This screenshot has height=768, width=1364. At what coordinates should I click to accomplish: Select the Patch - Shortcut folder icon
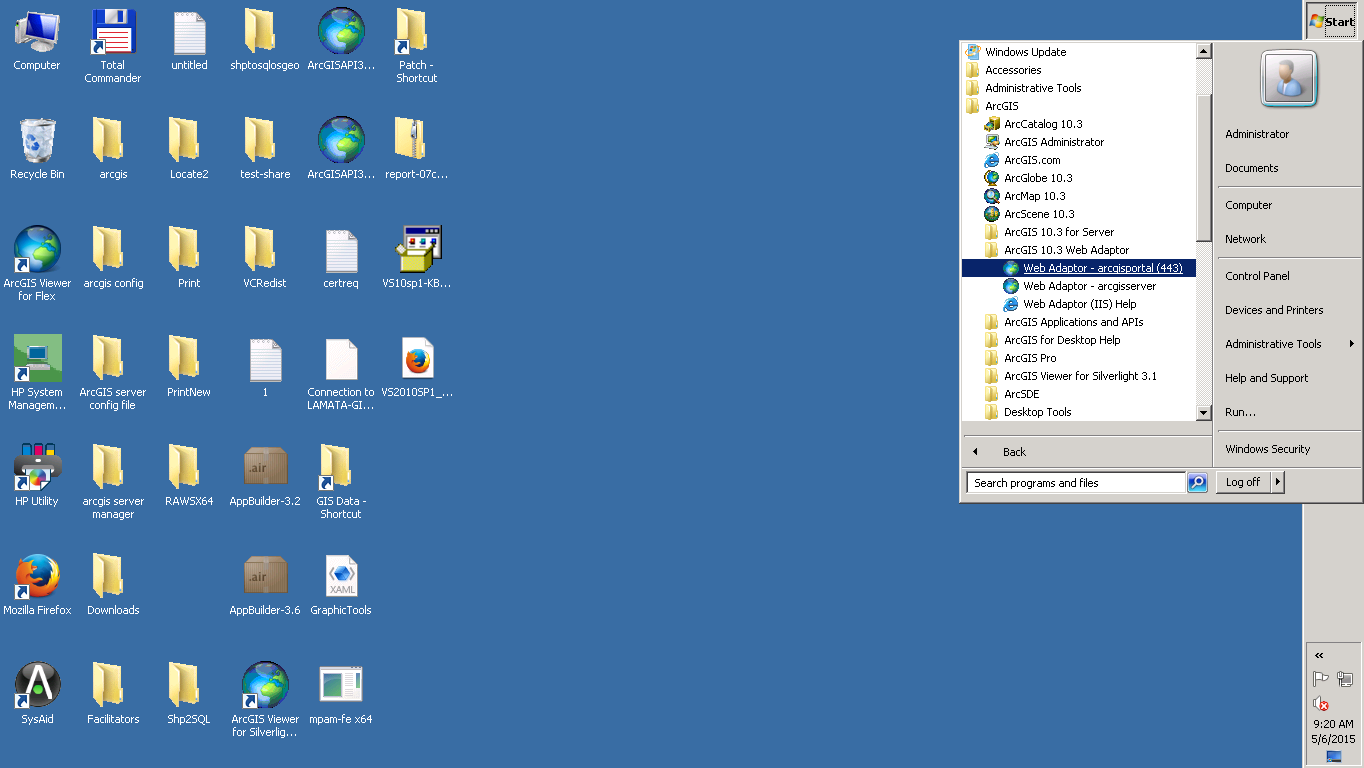tap(417, 46)
